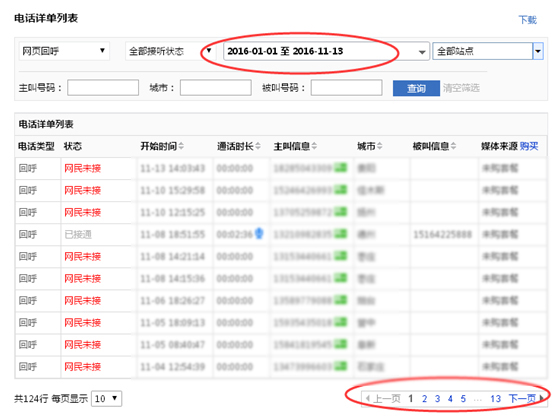Sort by 城市 column arrows
Screen dimensions: 557x417
[379, 146]
